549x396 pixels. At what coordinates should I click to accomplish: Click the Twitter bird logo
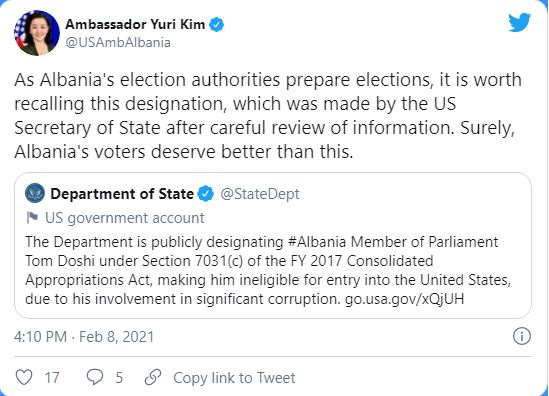coord(520,22)
